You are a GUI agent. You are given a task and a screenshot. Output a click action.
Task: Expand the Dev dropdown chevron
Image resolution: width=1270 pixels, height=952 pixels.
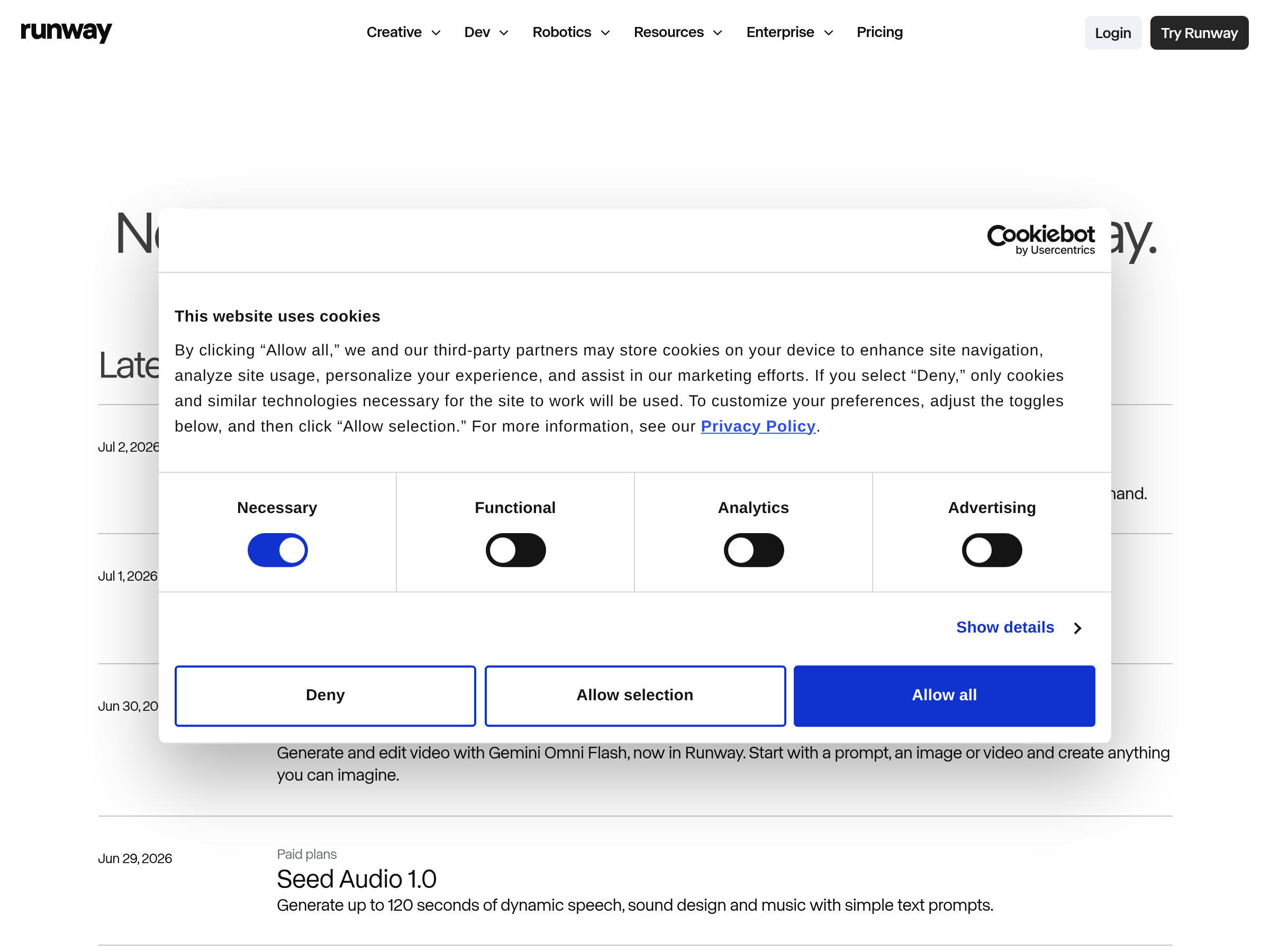click(504, 33)
